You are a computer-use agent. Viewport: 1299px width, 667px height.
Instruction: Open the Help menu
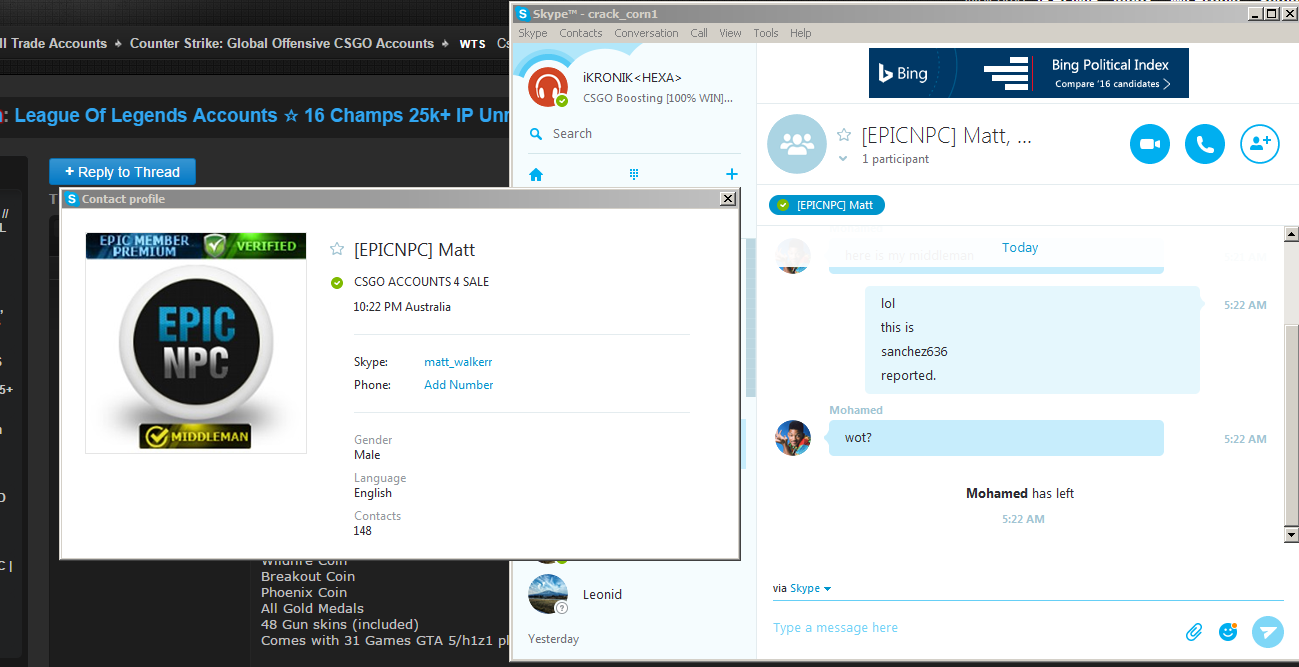[801, 33]
